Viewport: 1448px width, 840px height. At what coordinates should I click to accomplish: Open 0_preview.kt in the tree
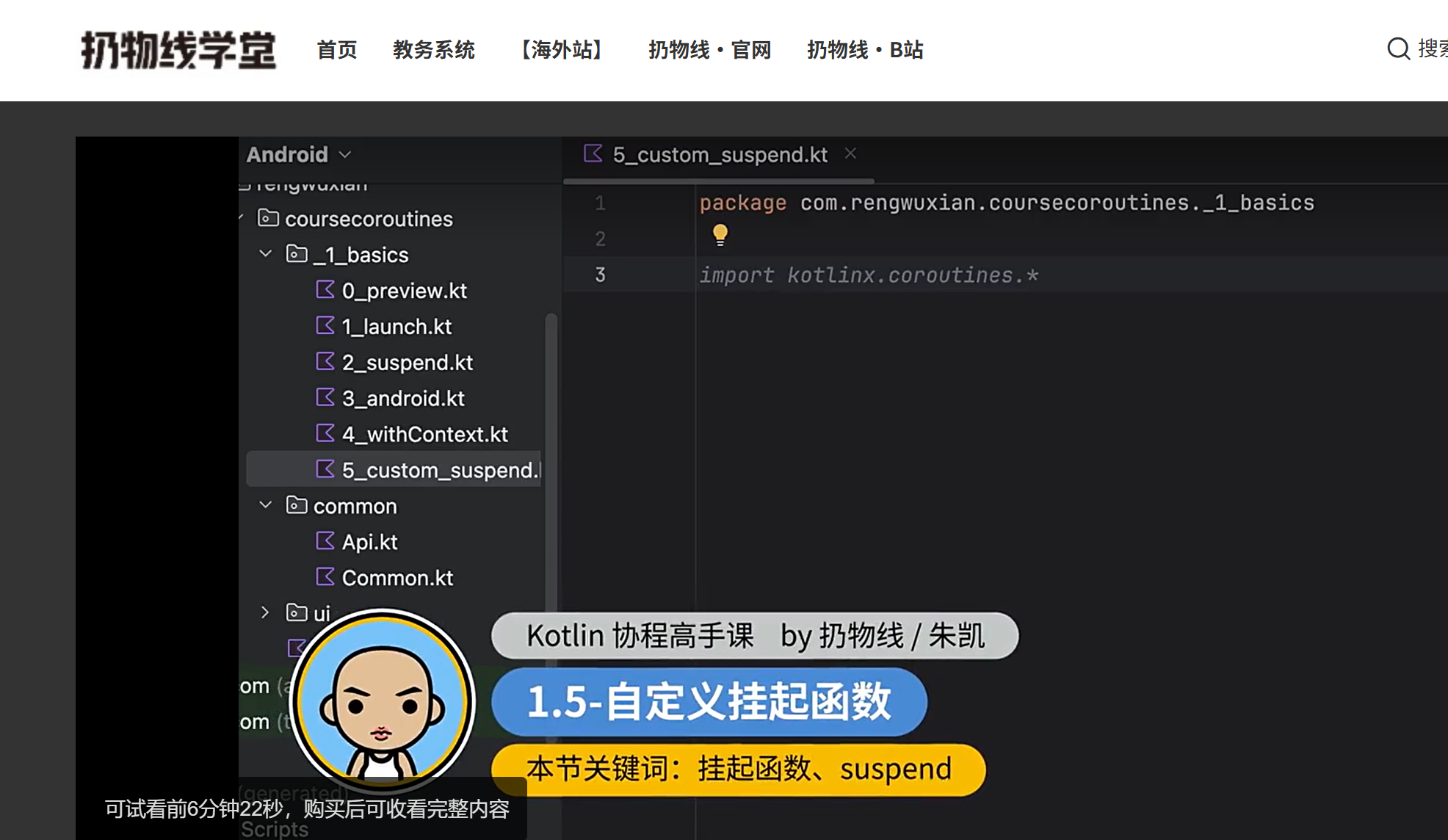(405, 291)
